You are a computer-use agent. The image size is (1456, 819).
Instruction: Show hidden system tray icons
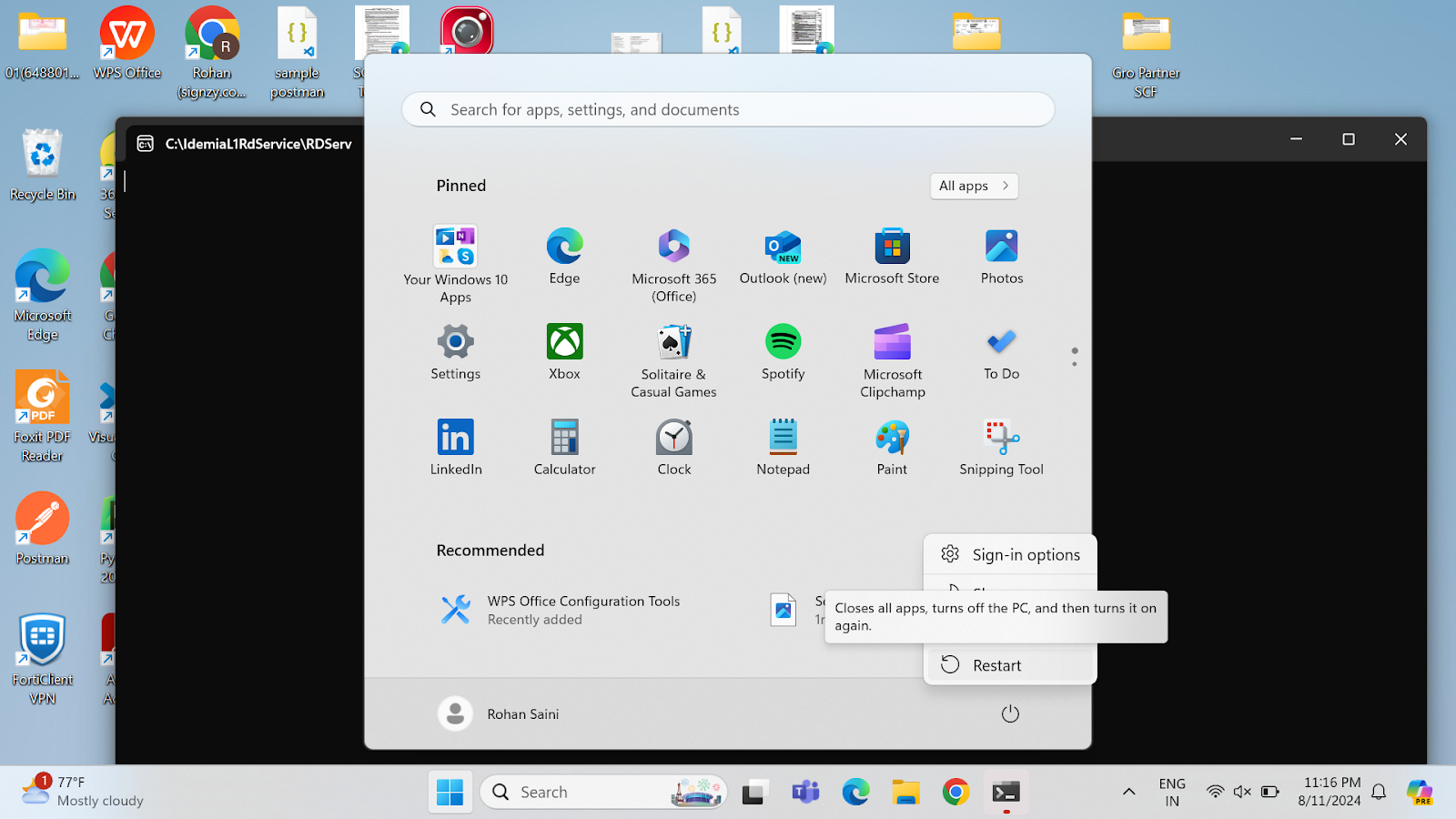pos(1128,792)
